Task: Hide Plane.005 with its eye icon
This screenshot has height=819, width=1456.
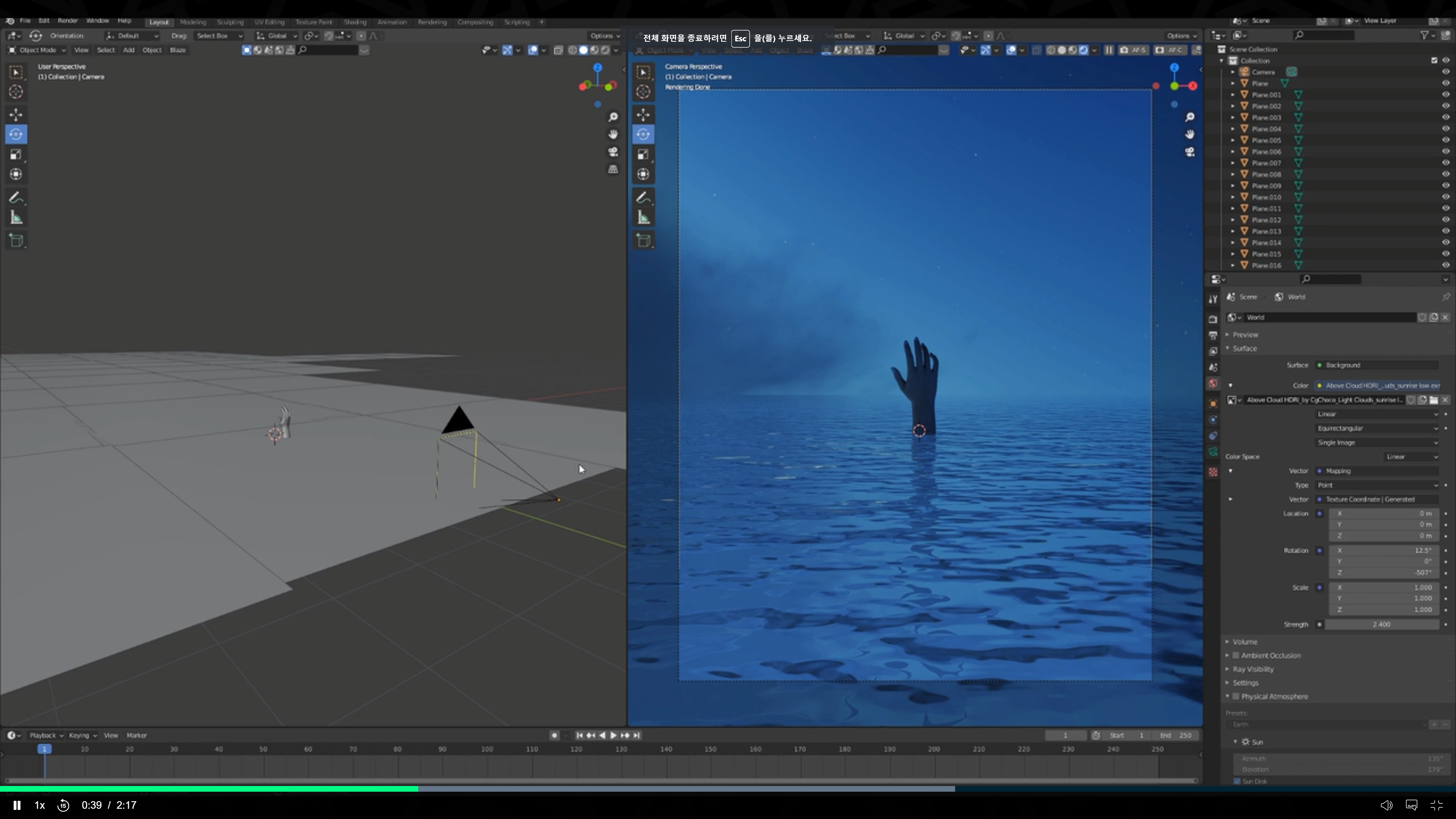Action: click(1445, 140)
